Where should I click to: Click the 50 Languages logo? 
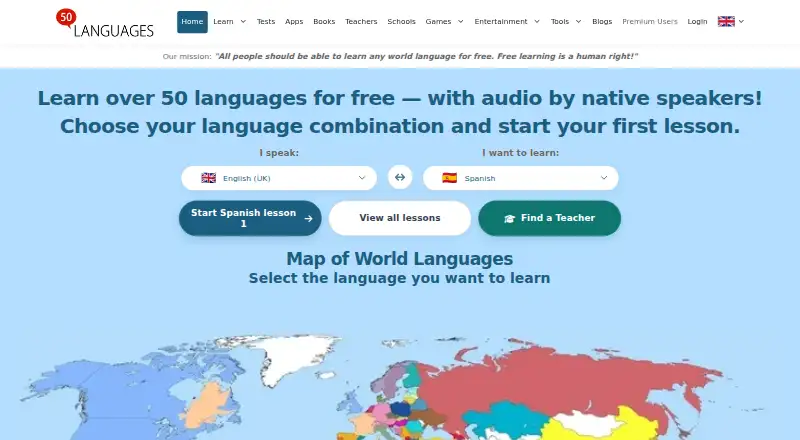pyautogui.click(x=105, y=23)
